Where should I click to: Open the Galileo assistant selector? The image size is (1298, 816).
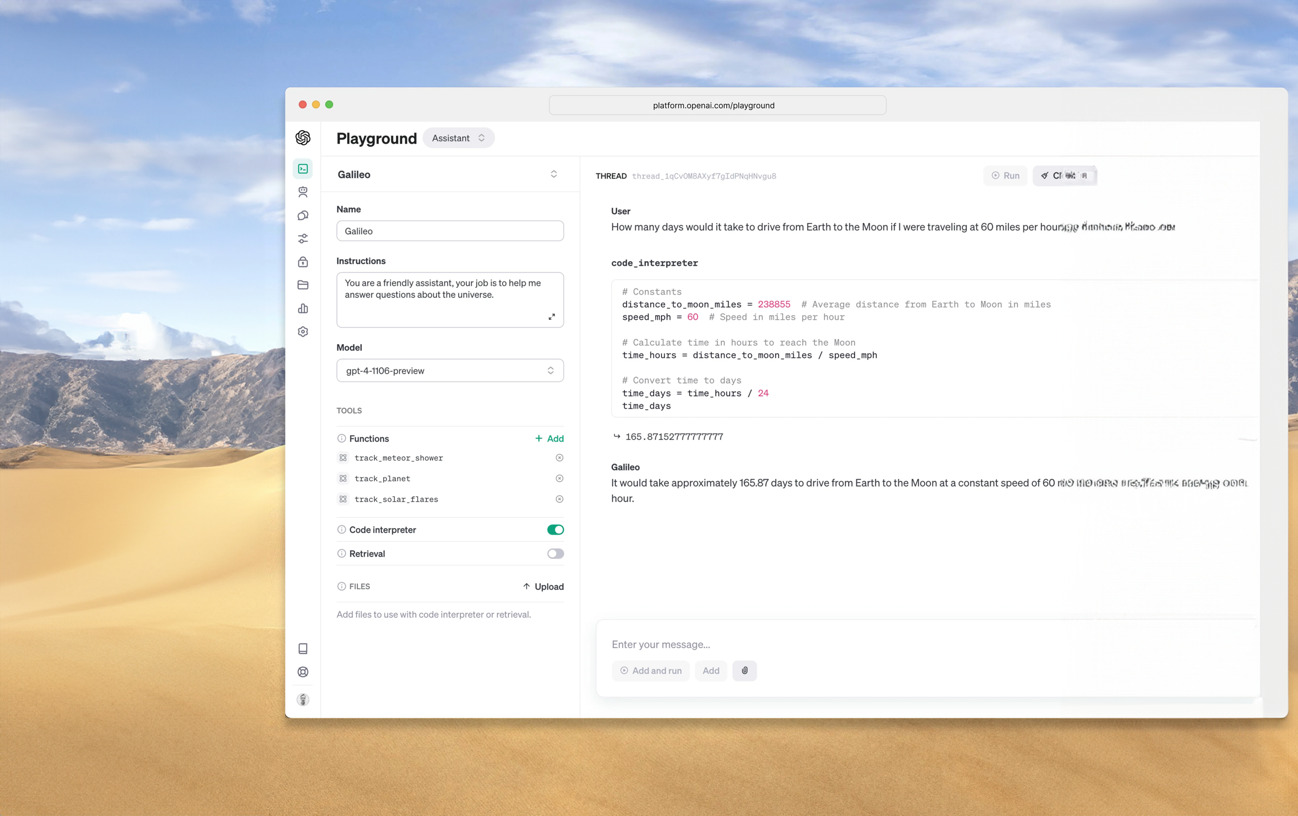tap(449, 174)
